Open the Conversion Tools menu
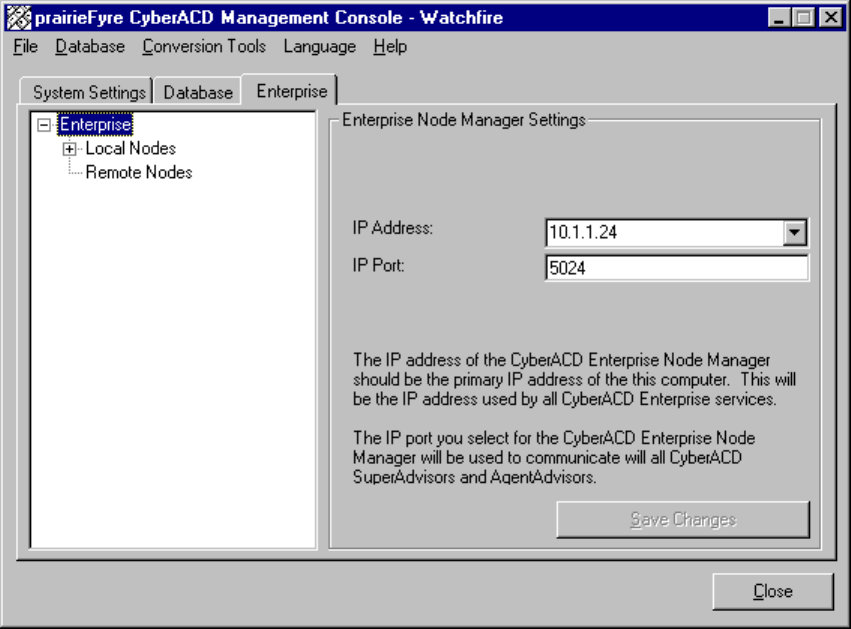Viewport: 851px width, 629px height. pos(204,46)
